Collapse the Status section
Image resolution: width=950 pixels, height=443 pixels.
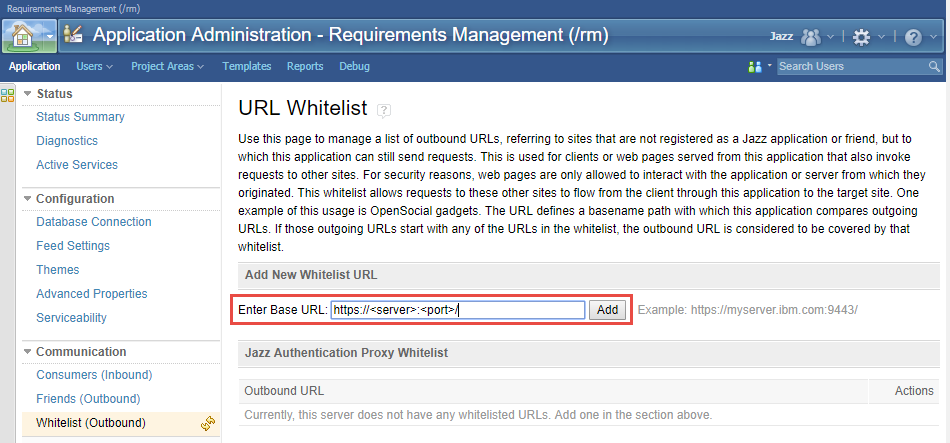[28, 94]
